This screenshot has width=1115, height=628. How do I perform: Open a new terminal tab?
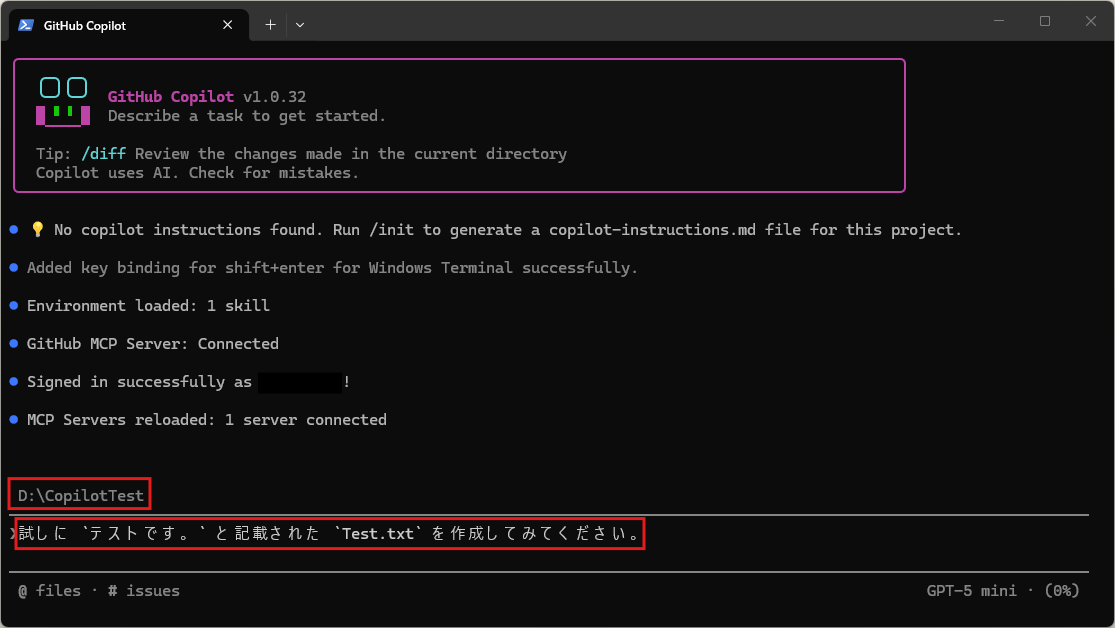(270, 25)
